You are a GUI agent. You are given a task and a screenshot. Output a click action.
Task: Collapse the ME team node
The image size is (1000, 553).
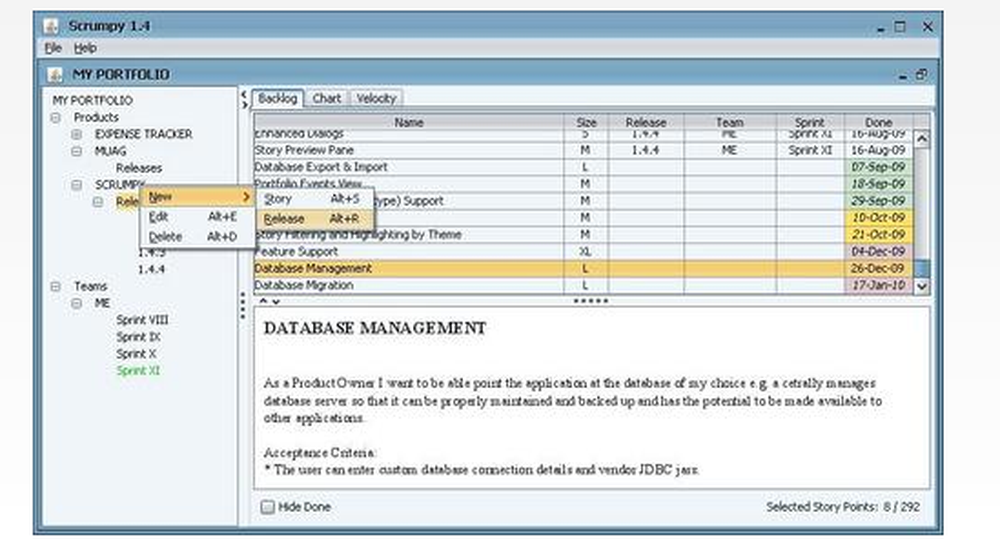pyautogui.click(x=77, y=304)
